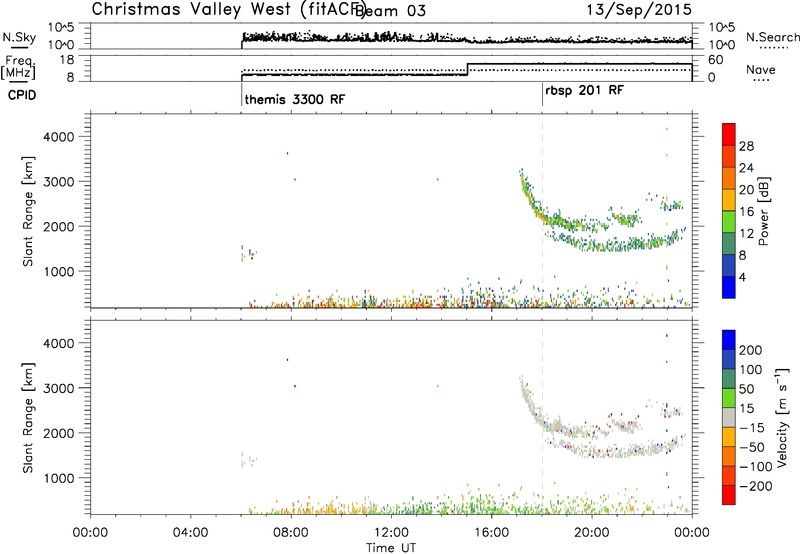Image resolution: width=800 pixels, height=554 pixels.
Task: Click the '04:00' time axis label
Action: [x=191, y=533]
